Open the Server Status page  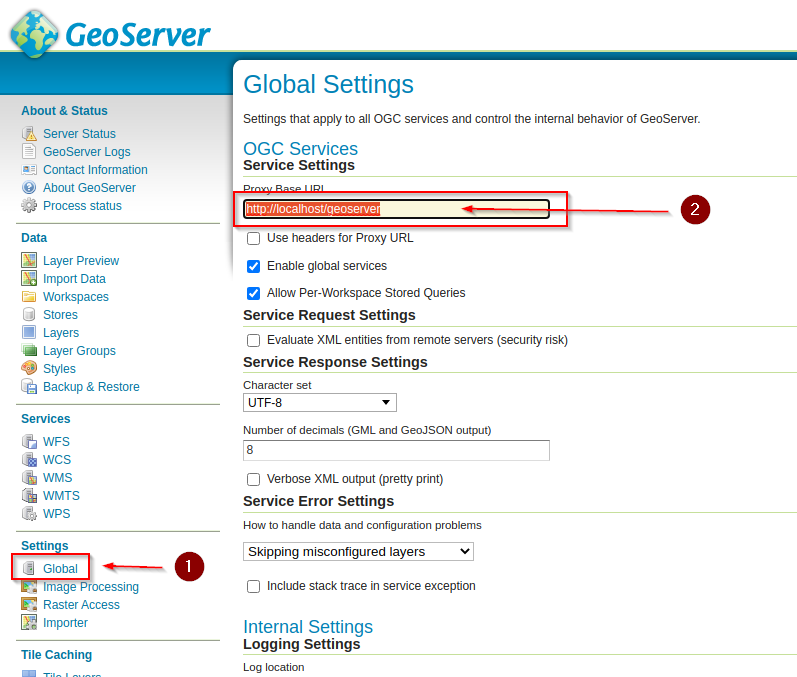click(x=79, y=134)
